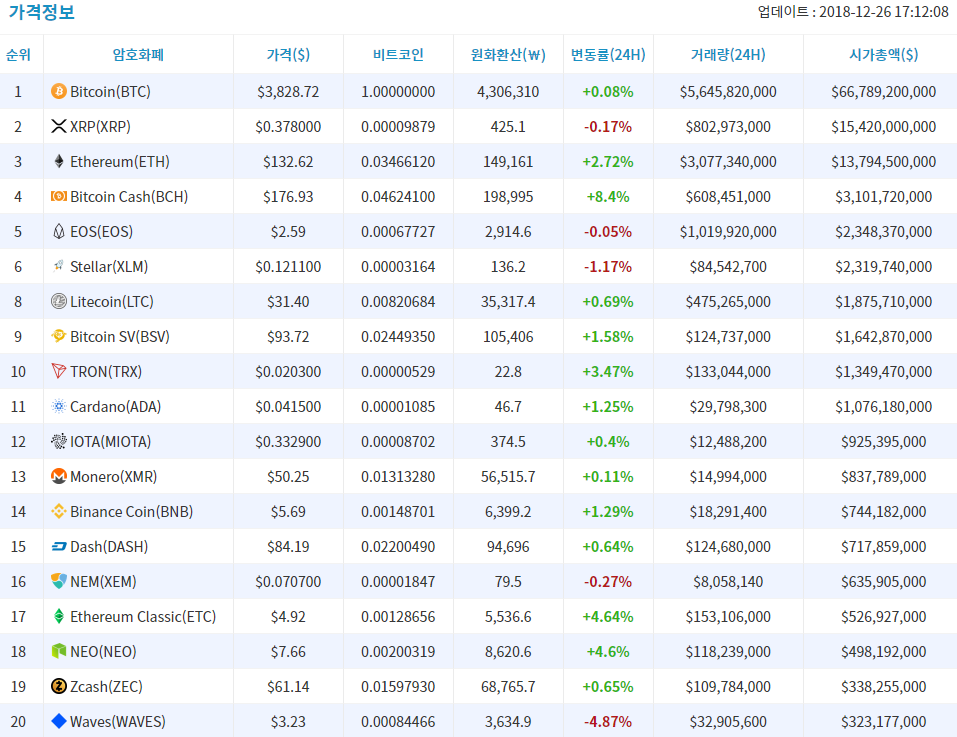
Task: Click the EOS logo icon
Action: pos(59,231)
